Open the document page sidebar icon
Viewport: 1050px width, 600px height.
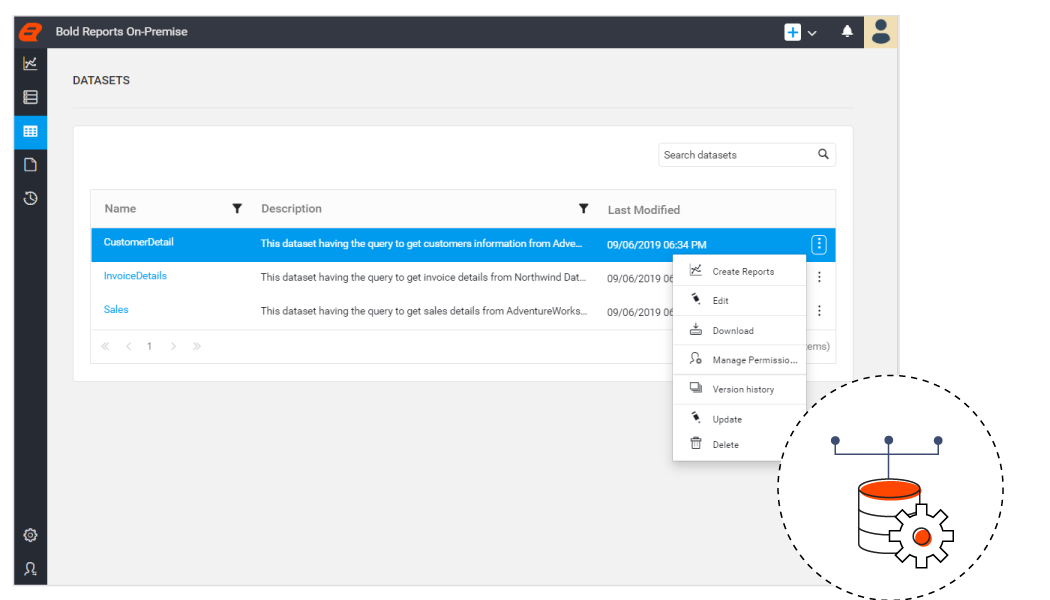[30, 165]
